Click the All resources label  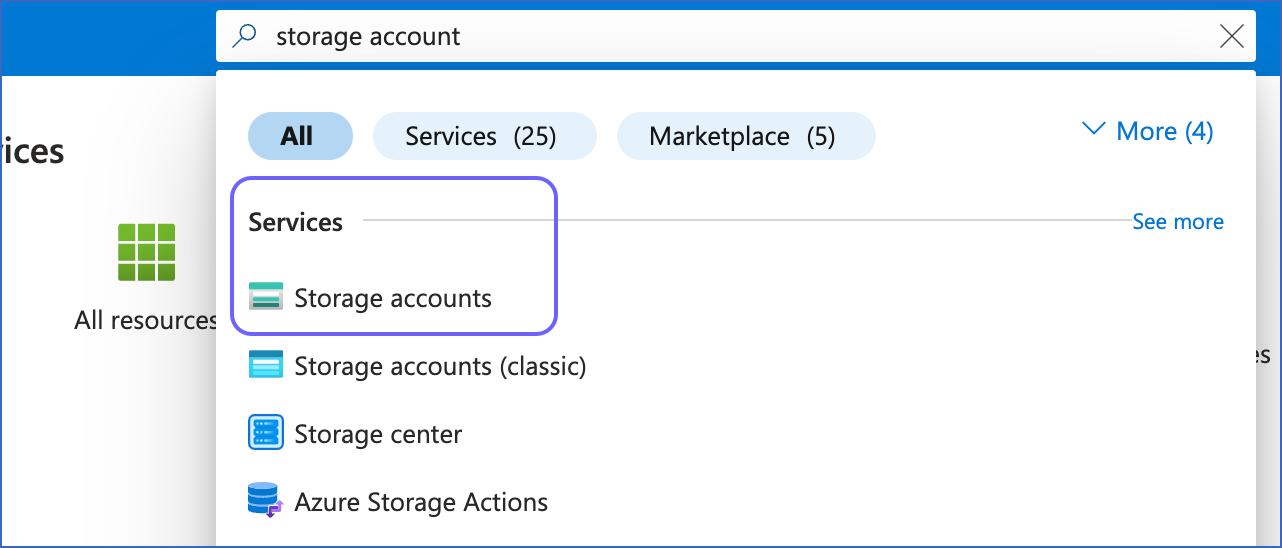[x=146, y=320]
